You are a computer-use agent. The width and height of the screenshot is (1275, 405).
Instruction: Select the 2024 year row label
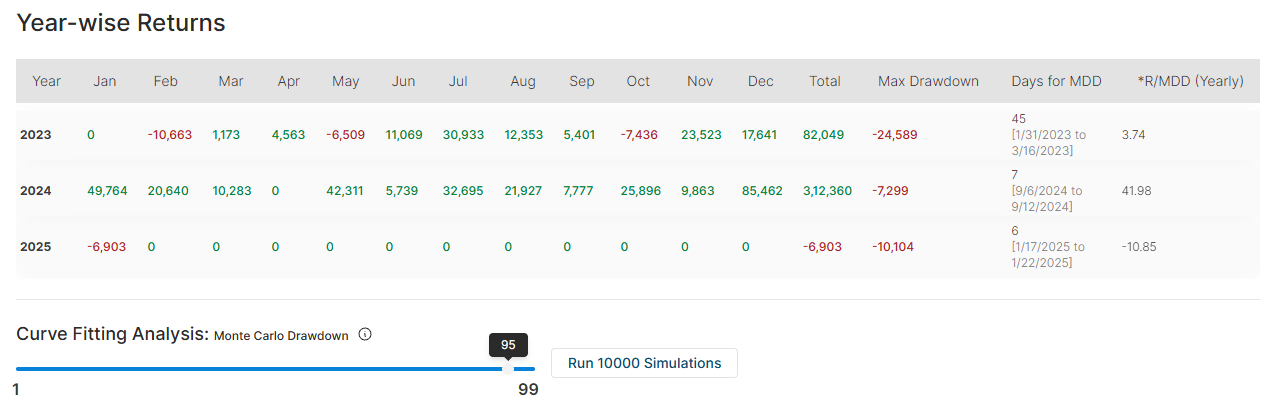point(36,190)
